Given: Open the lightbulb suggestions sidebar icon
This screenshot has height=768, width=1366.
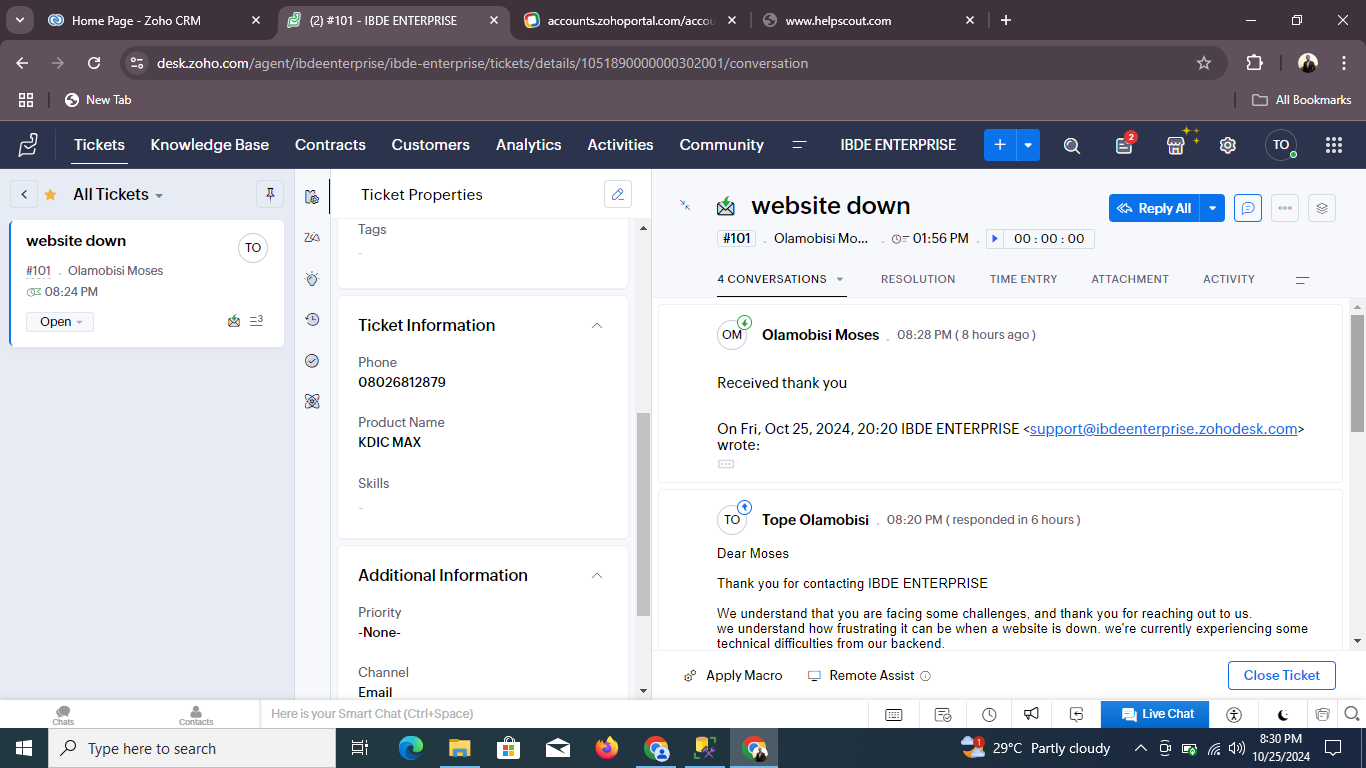Looking at the screenshot, I should pyautogui.click(x=312, y=279).
